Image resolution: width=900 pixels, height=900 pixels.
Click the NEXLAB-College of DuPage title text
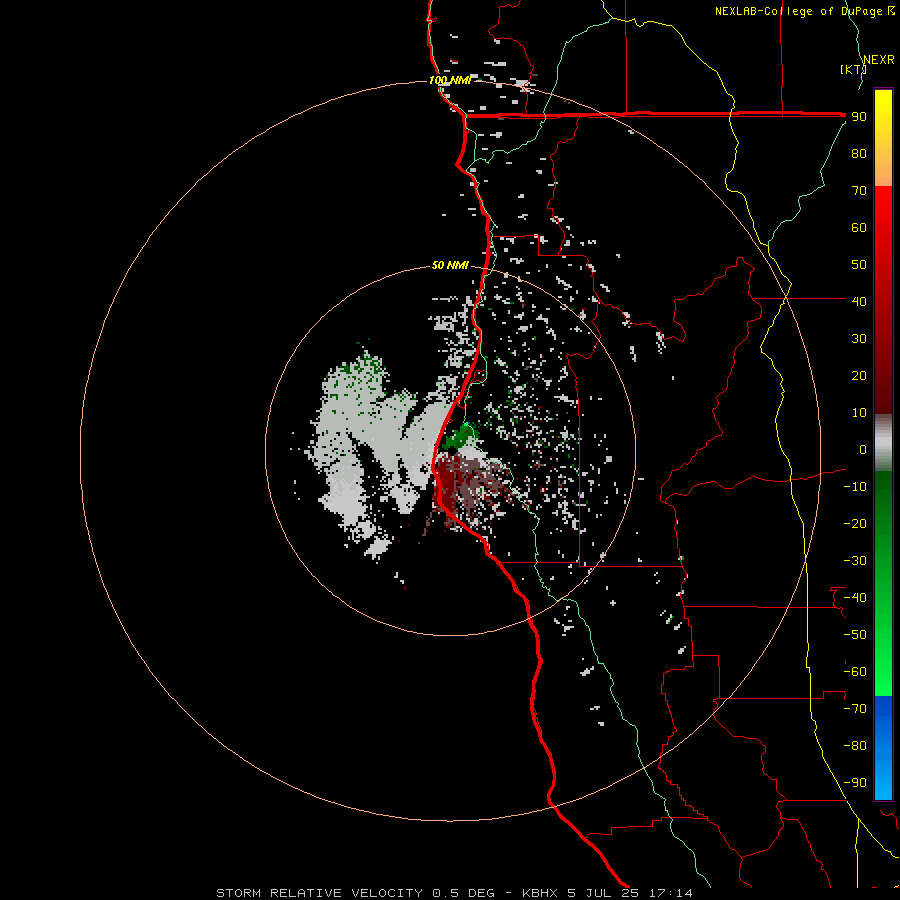[x=804, y=11]
